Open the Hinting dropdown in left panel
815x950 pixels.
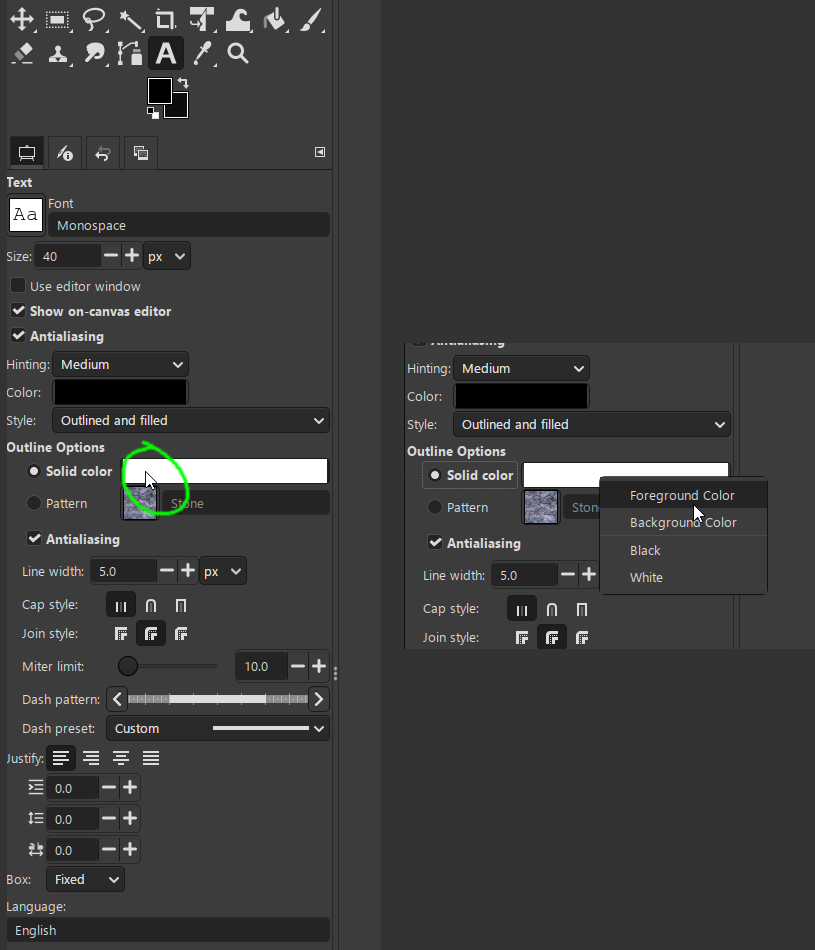point(121,365)
